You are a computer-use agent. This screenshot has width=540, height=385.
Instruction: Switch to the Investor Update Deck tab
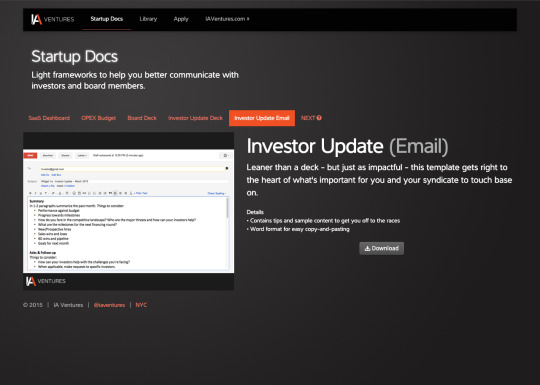click(x=195, y=118)
